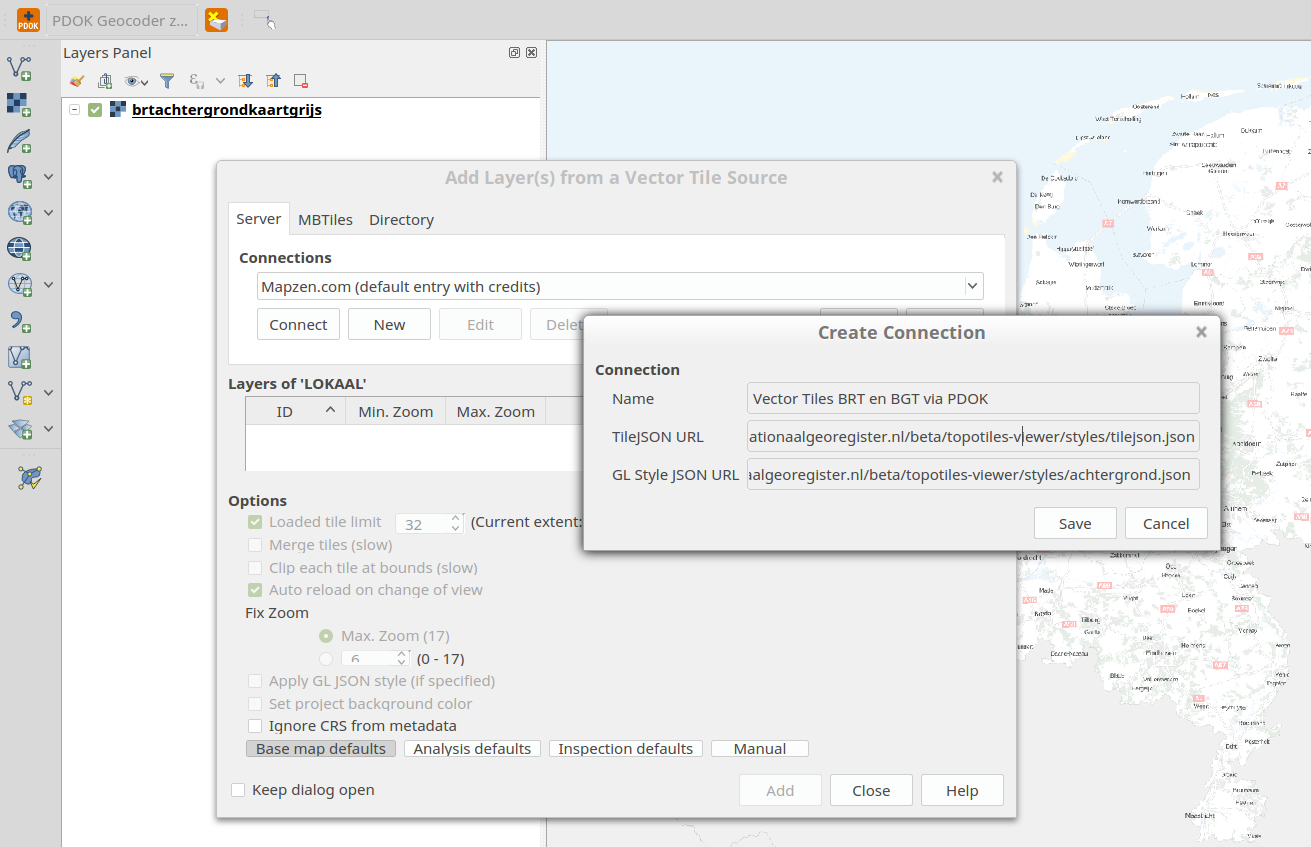Select the custom fixed zoom radio button
The height and width of the screenshot is (847, 1311).
(326, 659)
